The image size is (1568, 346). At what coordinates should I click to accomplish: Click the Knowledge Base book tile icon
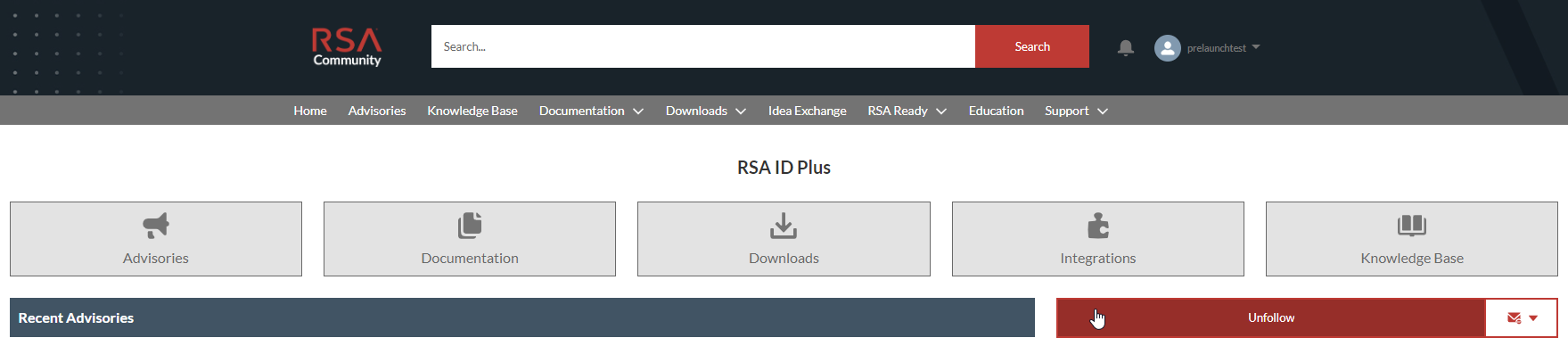click(x=1412, y=226)
